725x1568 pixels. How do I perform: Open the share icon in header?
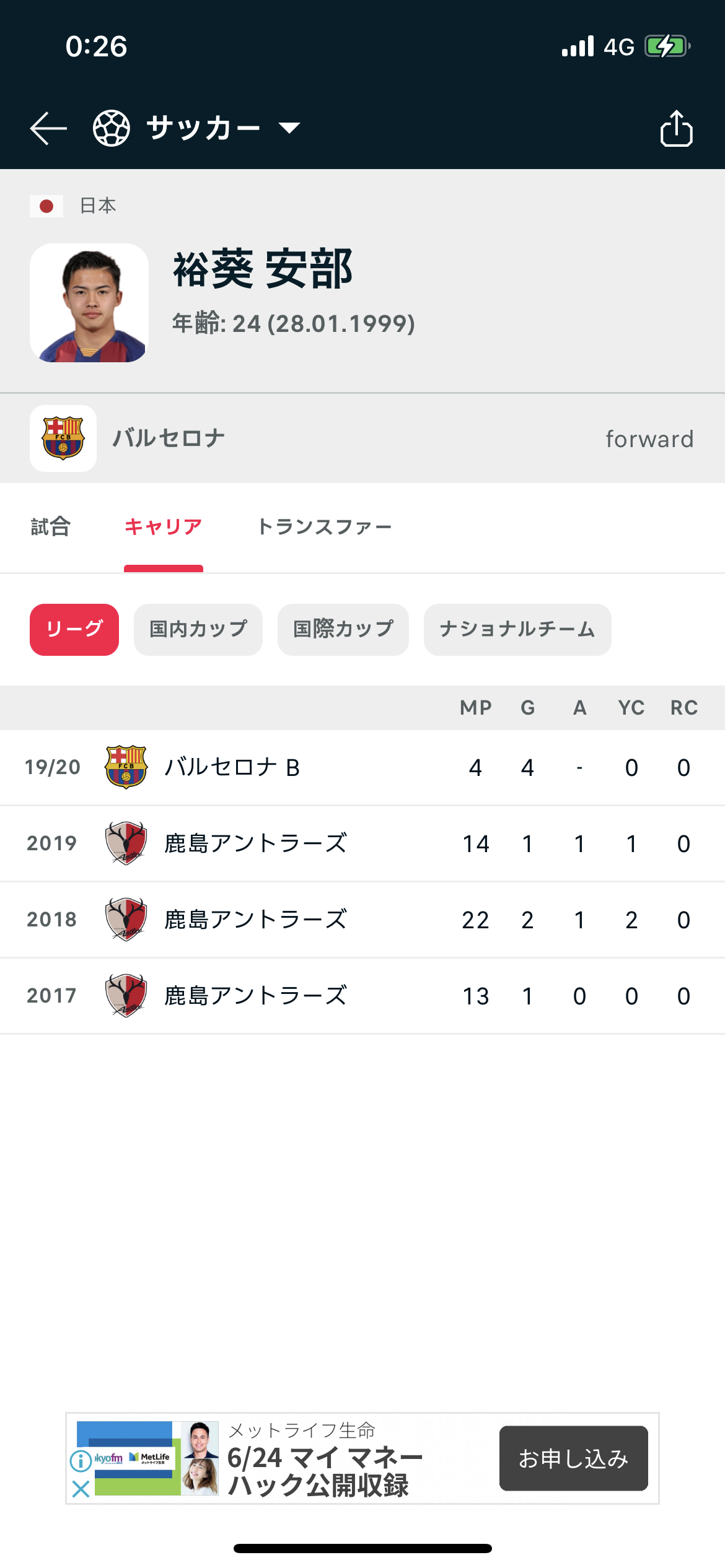click(676, 128)
